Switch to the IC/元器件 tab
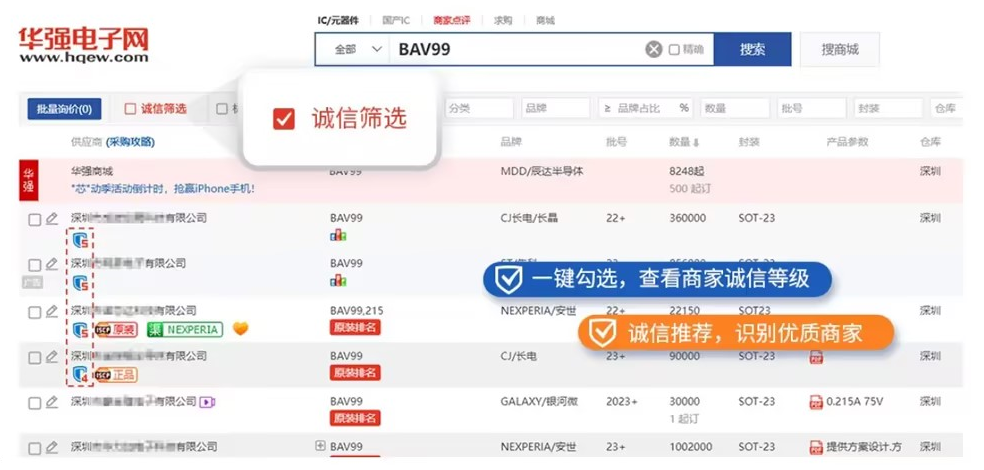984x470 pixels. click(x=338, y=20)
